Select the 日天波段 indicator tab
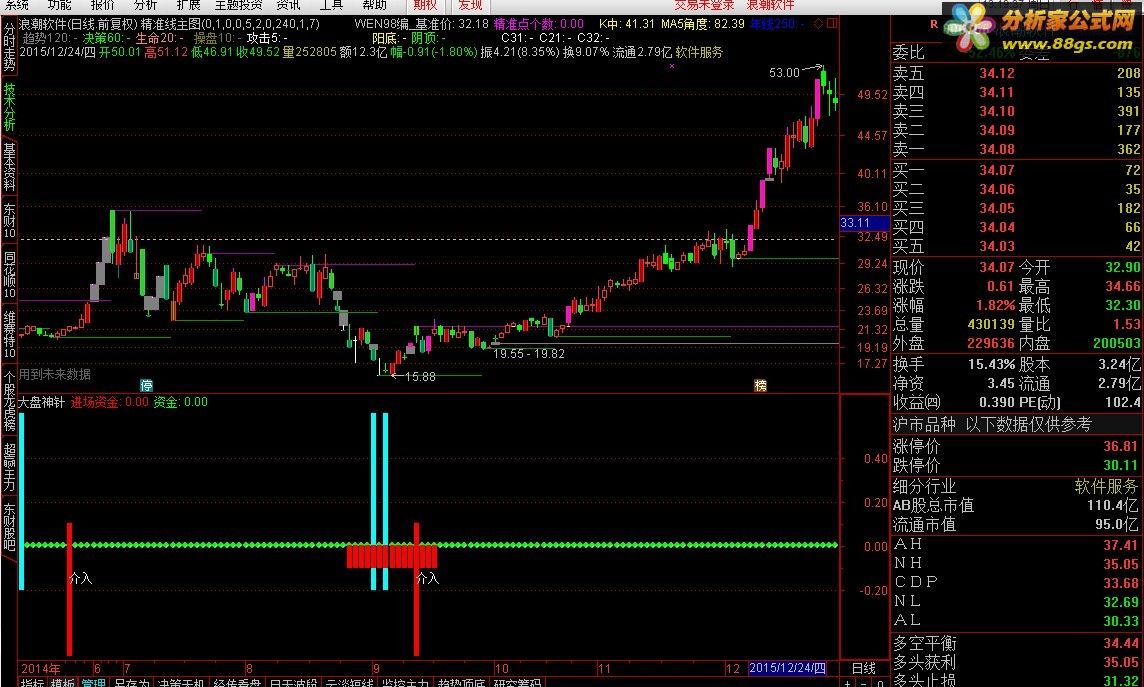 click(x=293, y=683)
